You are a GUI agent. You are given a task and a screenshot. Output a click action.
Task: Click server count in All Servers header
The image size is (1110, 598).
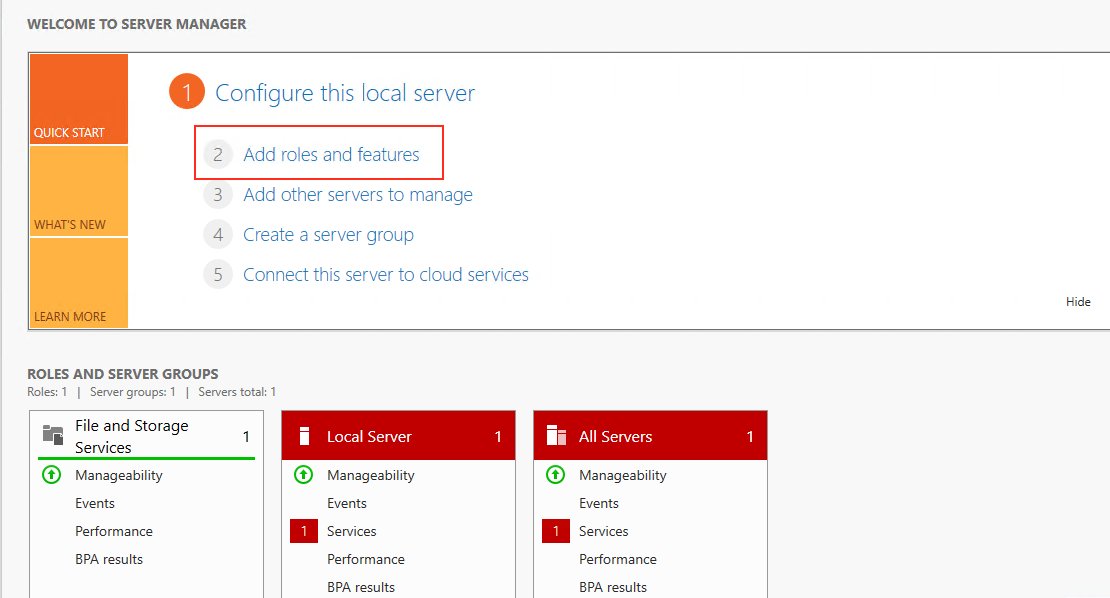(750, 437)
